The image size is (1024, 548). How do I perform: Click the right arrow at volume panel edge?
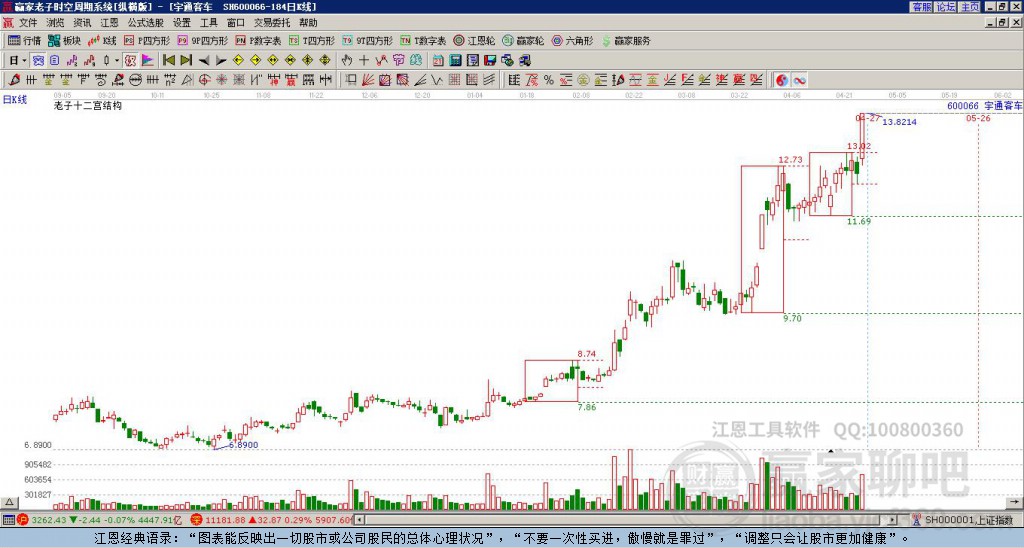pos(1014,502)
